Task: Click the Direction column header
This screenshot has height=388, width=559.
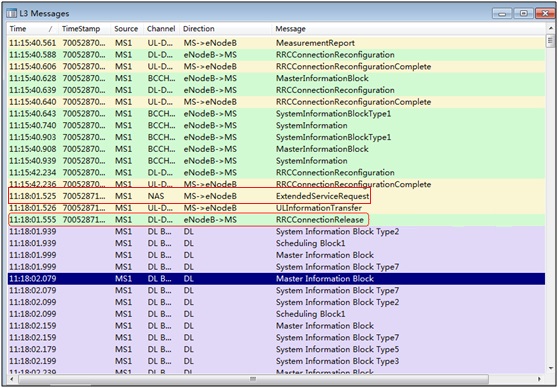Action: pyautogui.click(x=225, y=29)
